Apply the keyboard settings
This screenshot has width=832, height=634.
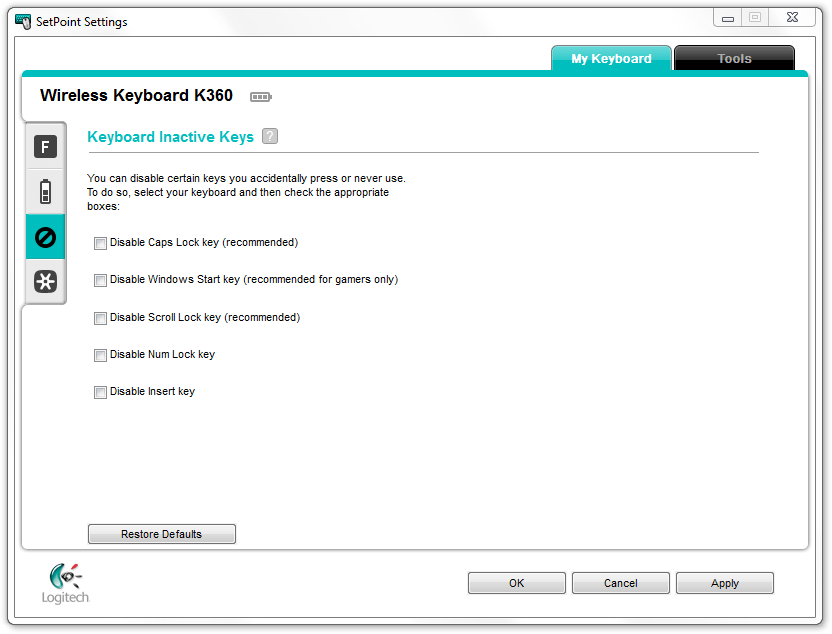(724, 583)
